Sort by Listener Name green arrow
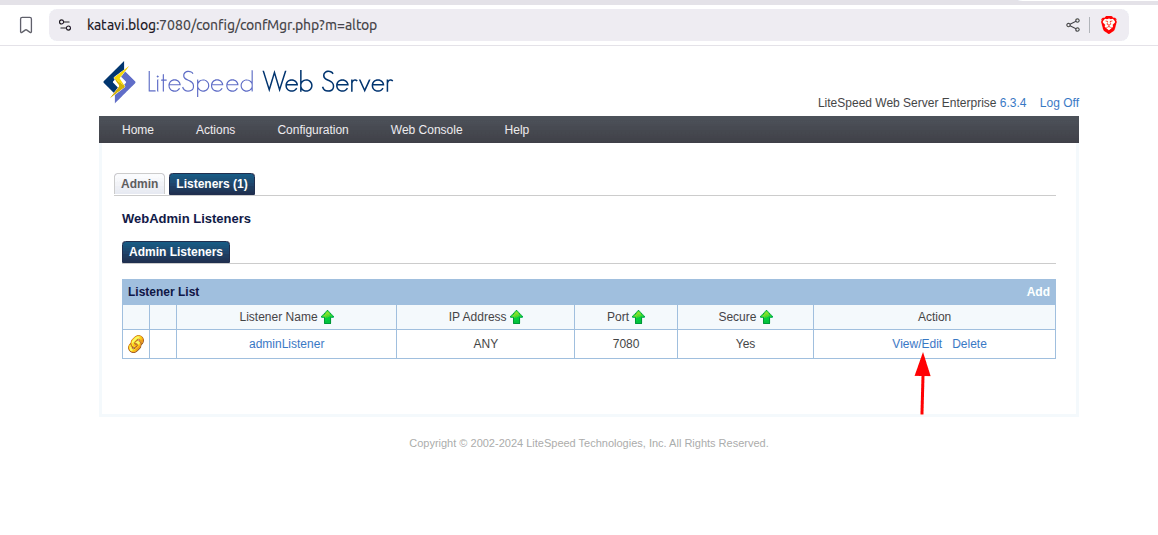 click(x=328, y=317)
